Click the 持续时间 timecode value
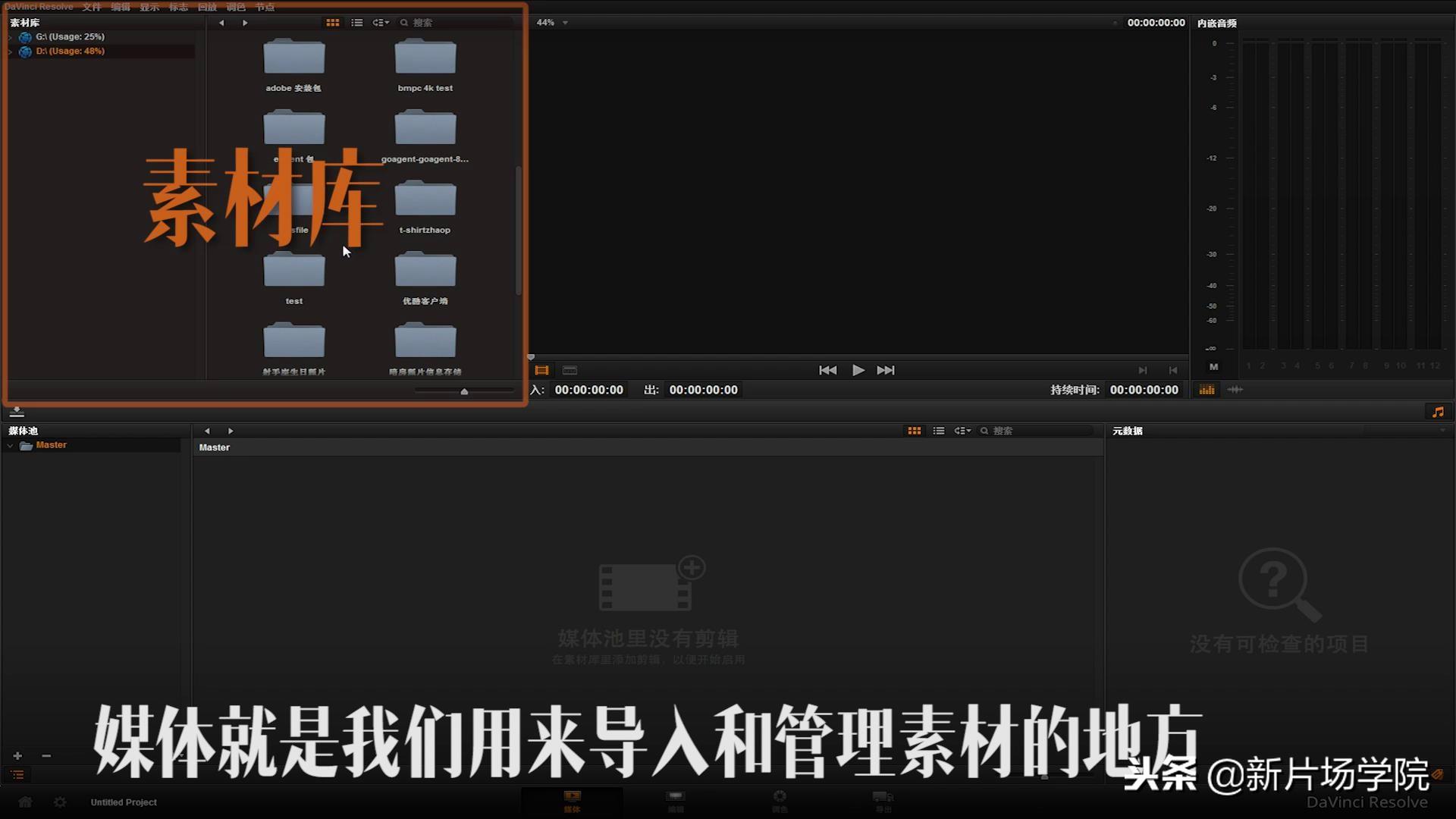Screen dimensions: 1456x819 (x=1144, y=390)
